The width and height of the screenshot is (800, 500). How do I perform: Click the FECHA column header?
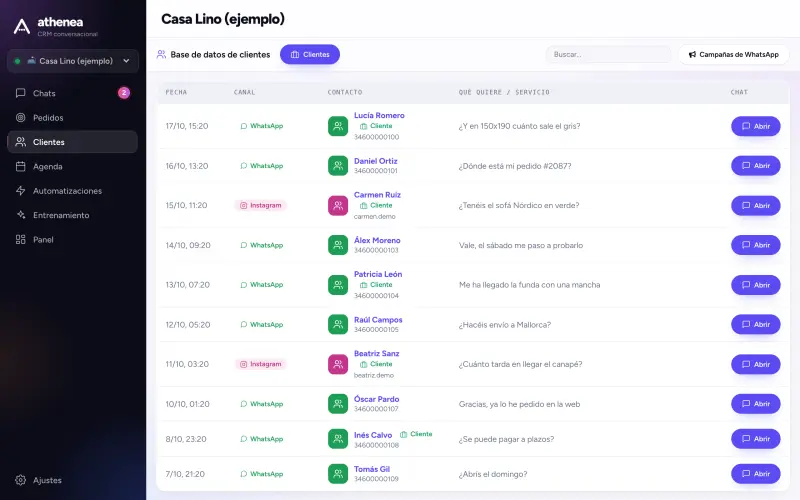(177, 92)
